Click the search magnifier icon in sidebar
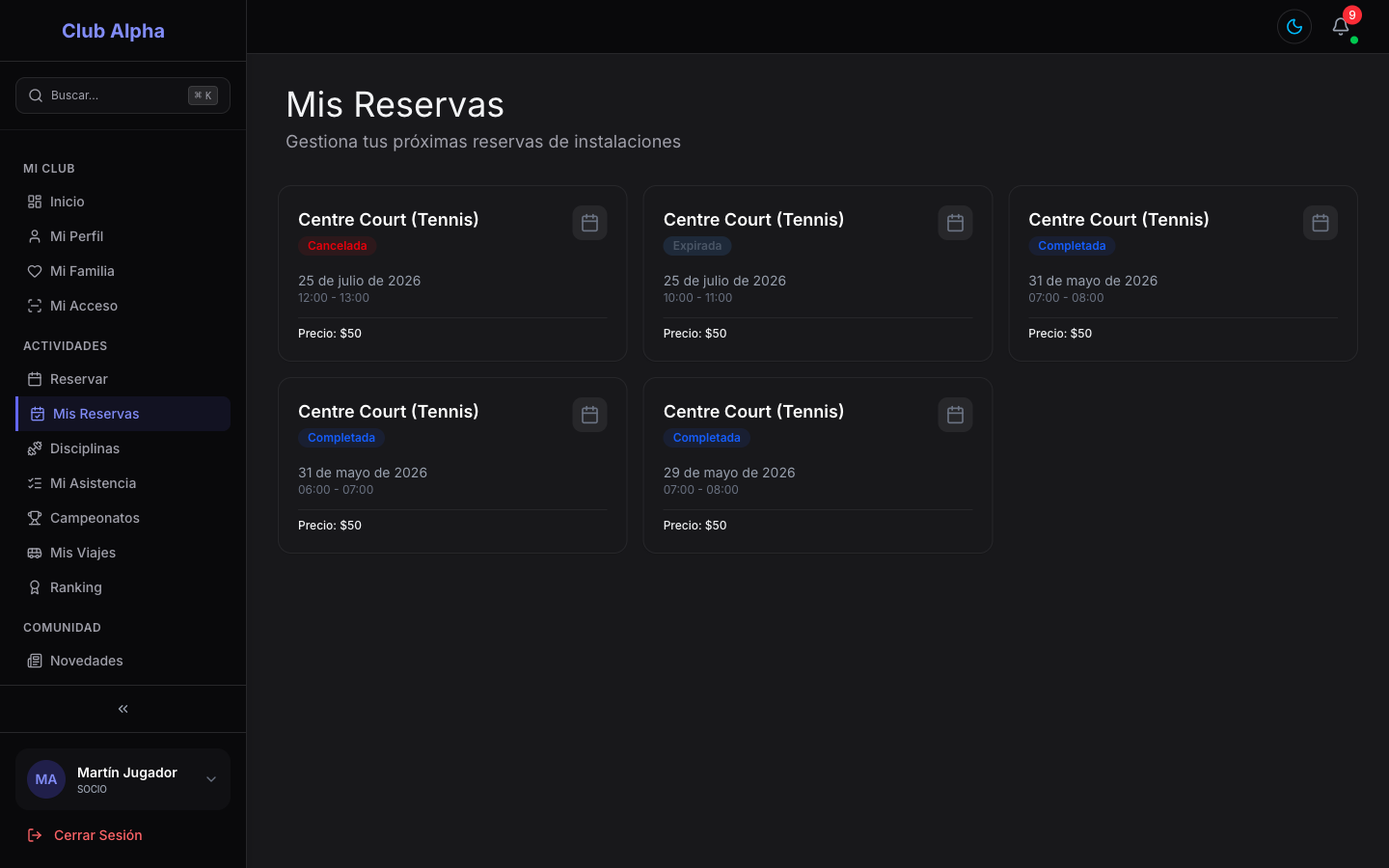Image resolution: width=1389 pixels, height=868 pixels. 36,95
